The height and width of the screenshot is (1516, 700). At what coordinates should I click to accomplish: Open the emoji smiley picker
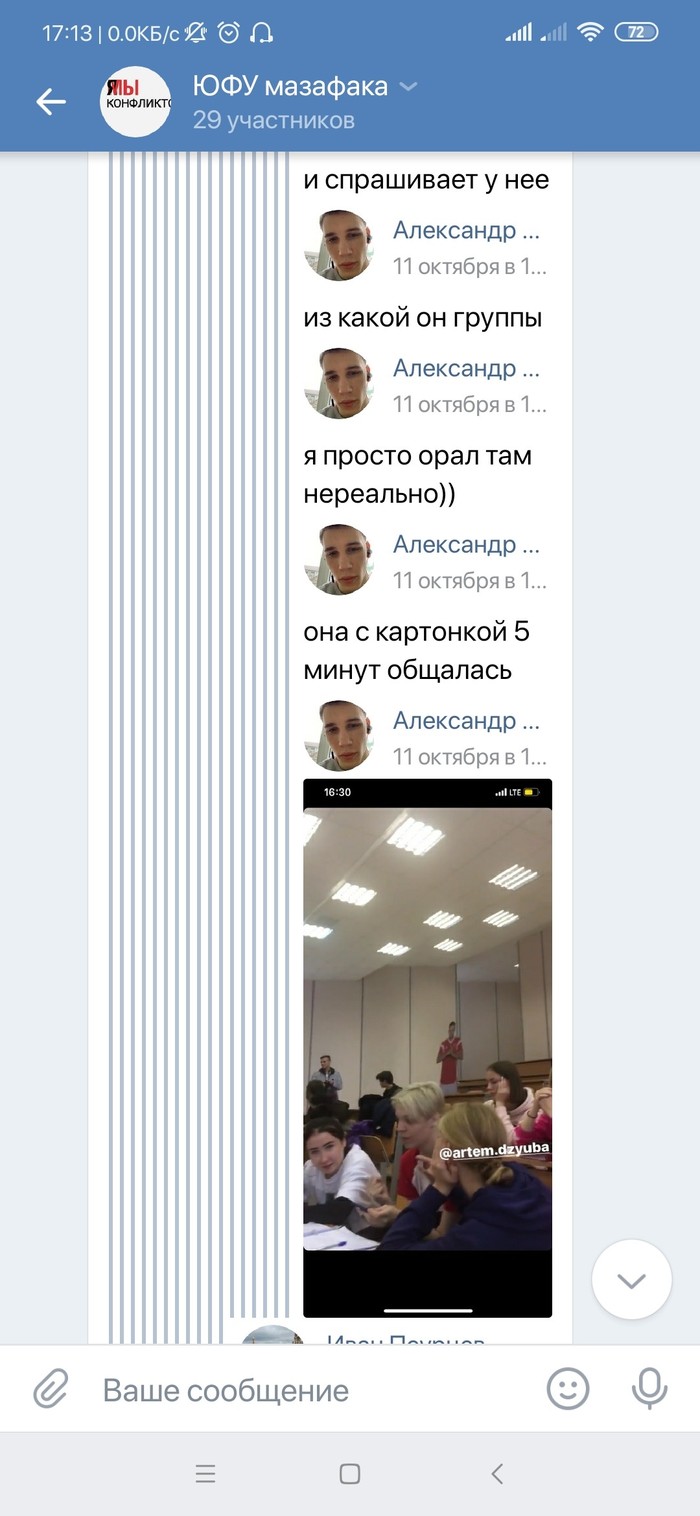coord(568,1389)
